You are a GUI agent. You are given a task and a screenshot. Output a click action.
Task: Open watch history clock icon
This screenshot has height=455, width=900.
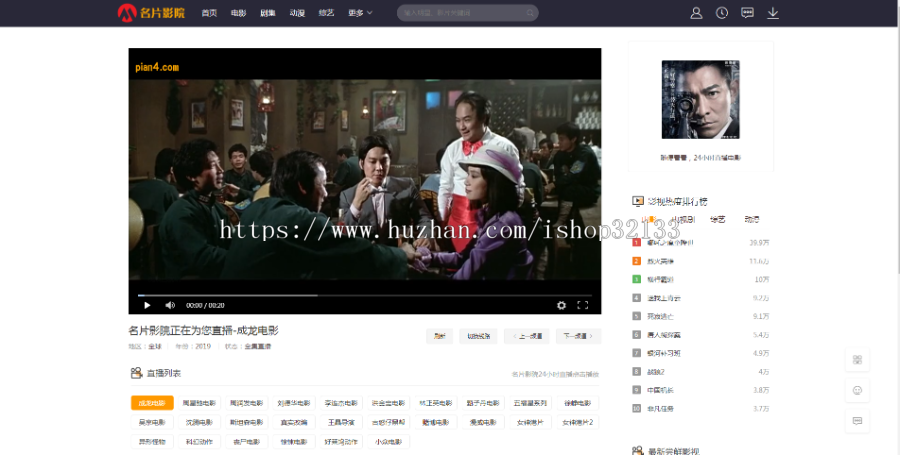tap(722, 13)
